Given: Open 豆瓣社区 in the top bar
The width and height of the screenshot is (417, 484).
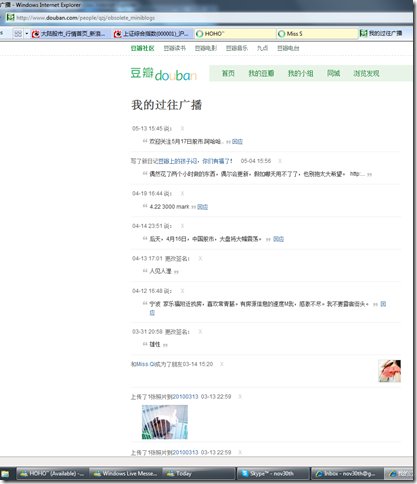Looking at the screenshot, I should 143,48.
